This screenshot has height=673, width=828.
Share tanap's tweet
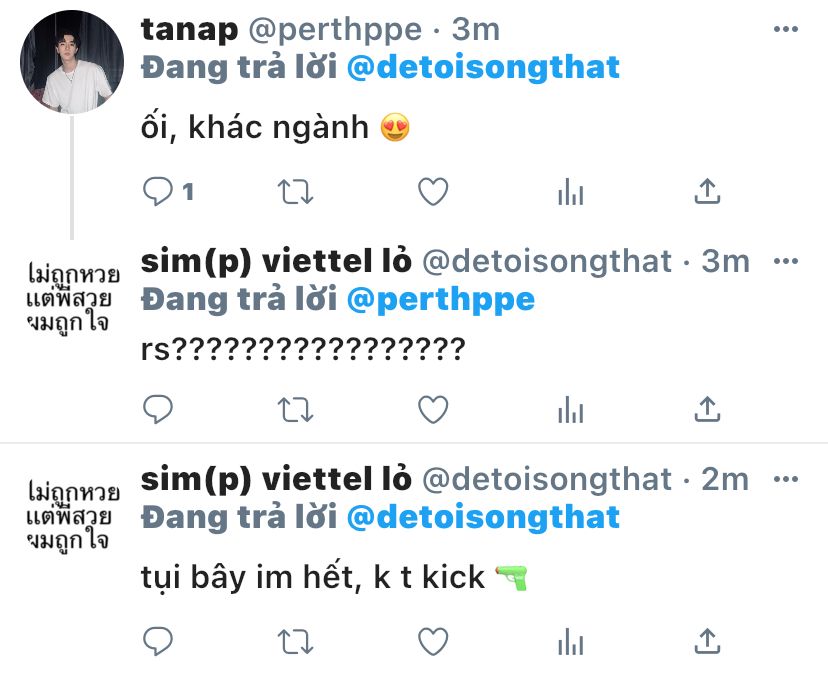707,190
